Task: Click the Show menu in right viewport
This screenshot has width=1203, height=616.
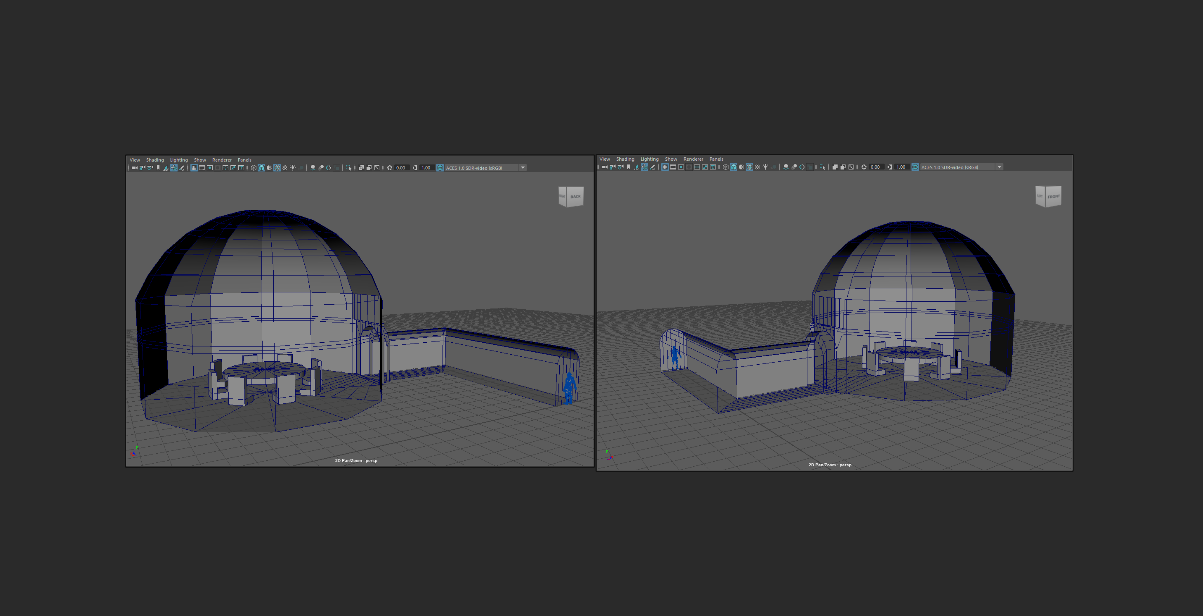Action: (671, 159)
